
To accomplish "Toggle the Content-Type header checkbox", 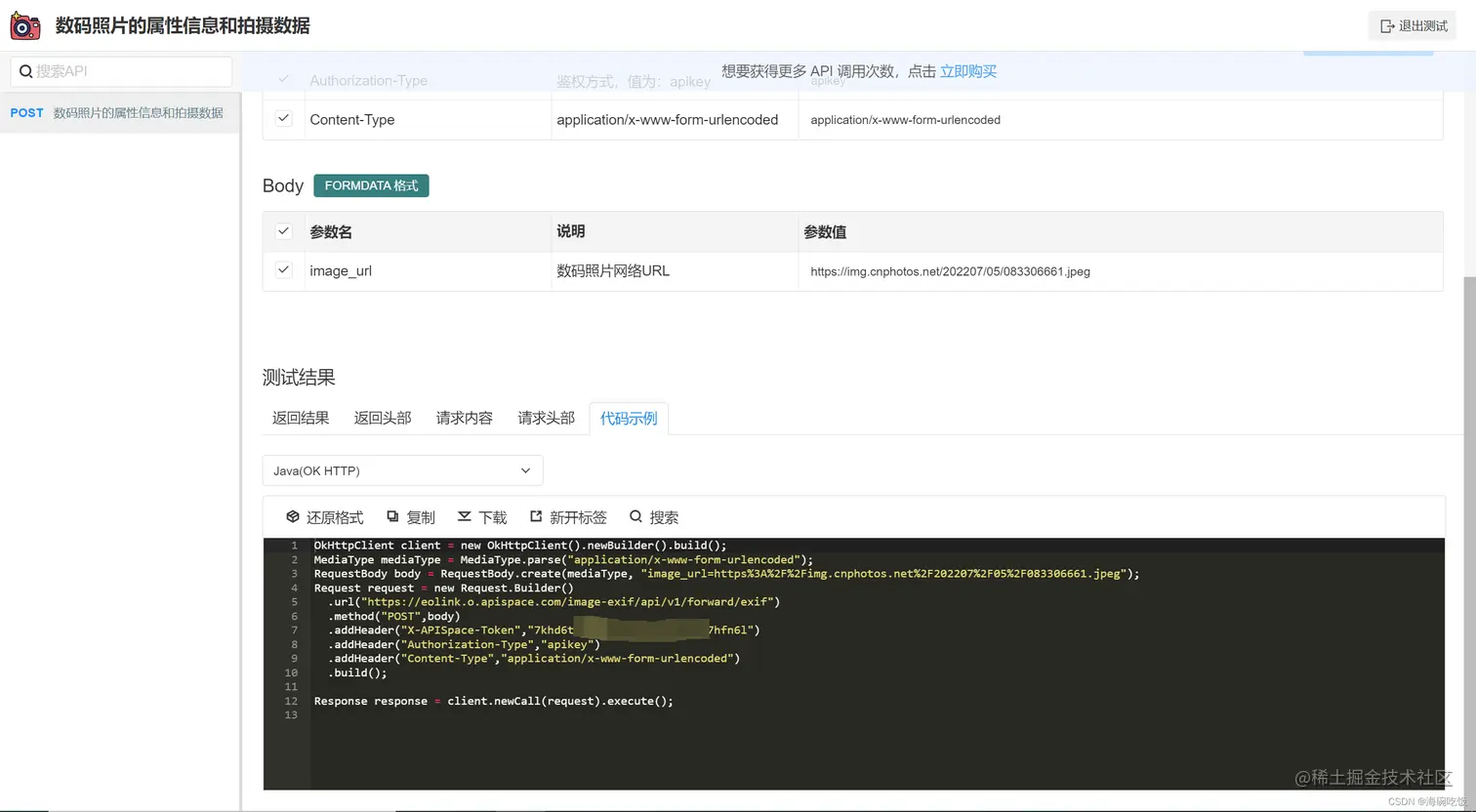I will click(x=284, y=118).
